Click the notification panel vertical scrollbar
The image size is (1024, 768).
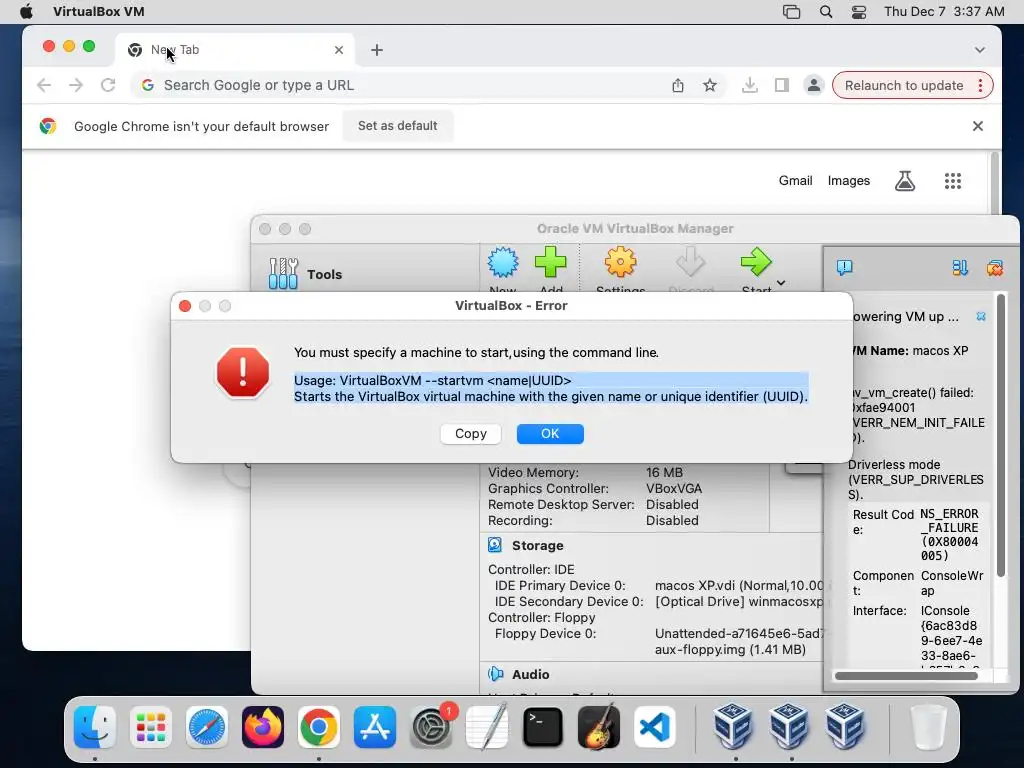[1000, 436]
